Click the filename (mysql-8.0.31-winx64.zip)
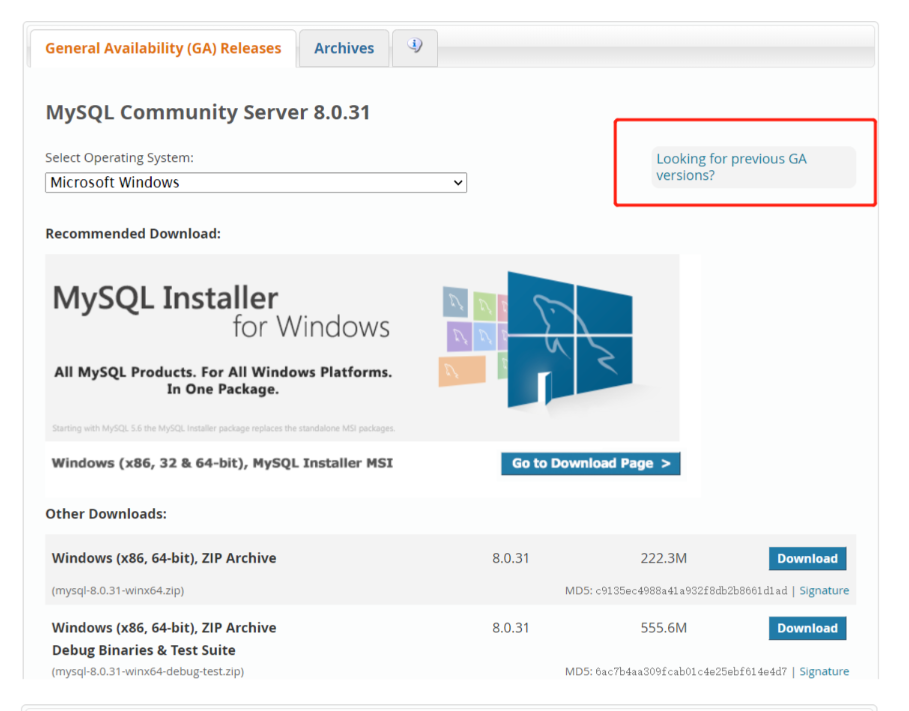This screenshot has height=711, width=909. click(118, 590)
